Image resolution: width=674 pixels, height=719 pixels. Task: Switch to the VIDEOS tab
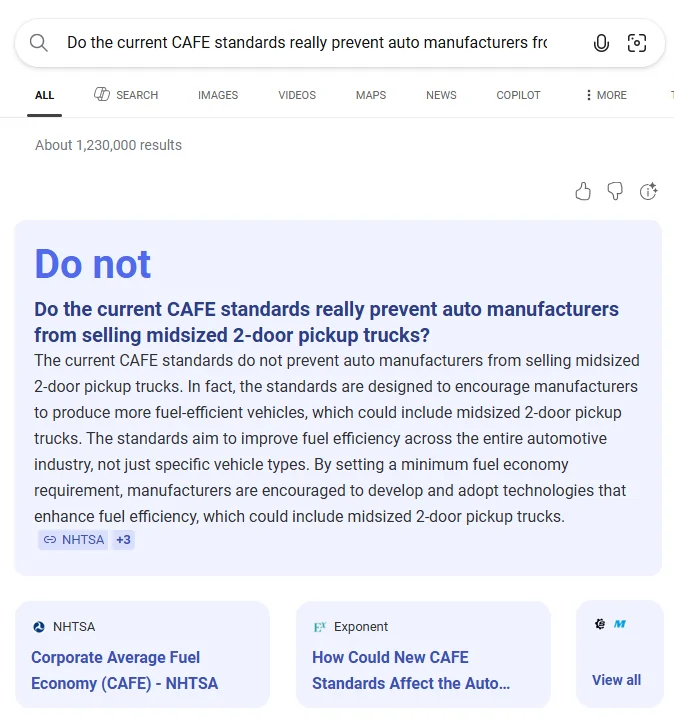click(297, 95)
